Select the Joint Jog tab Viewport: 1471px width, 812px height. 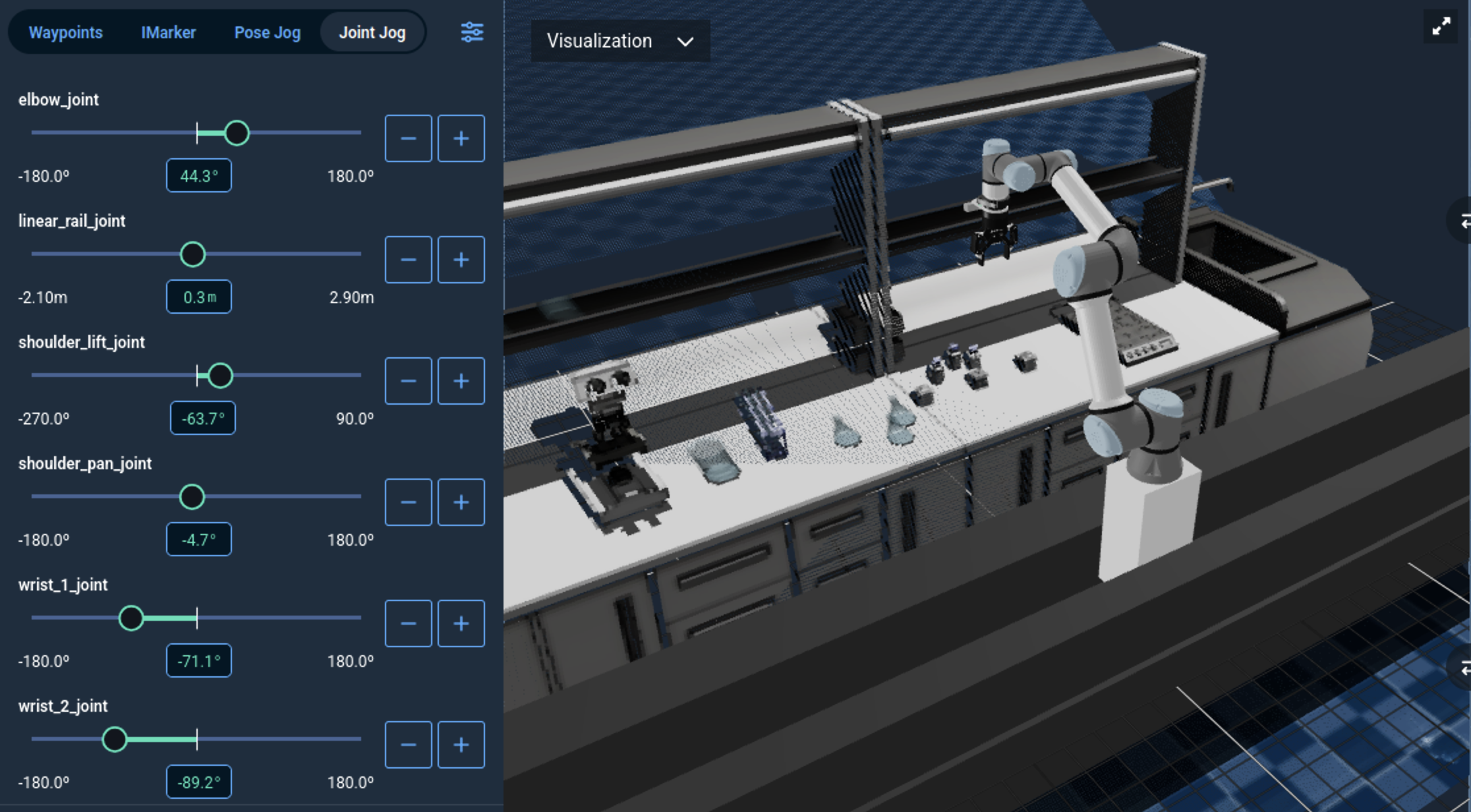(x=372, y=32)
